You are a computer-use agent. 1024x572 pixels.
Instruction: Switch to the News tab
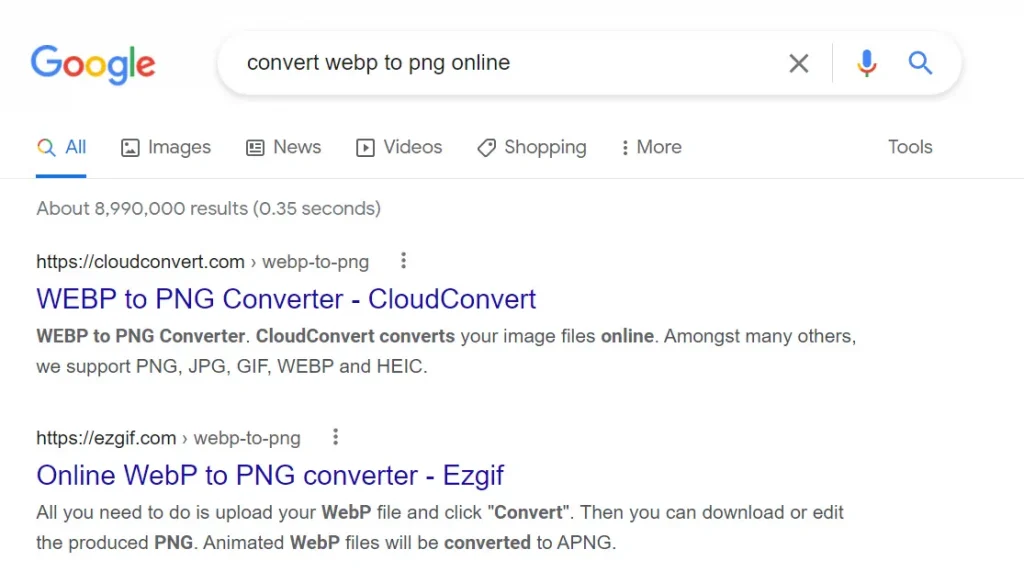pyautogui.click(x=284, y=147)
